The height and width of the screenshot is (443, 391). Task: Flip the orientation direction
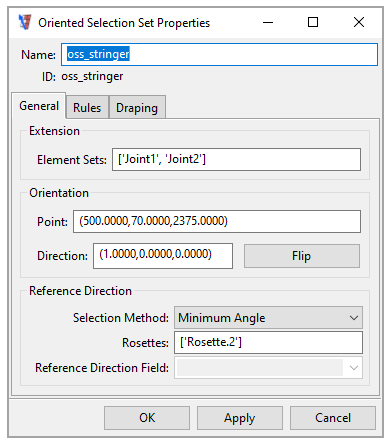tap(302, 256)
